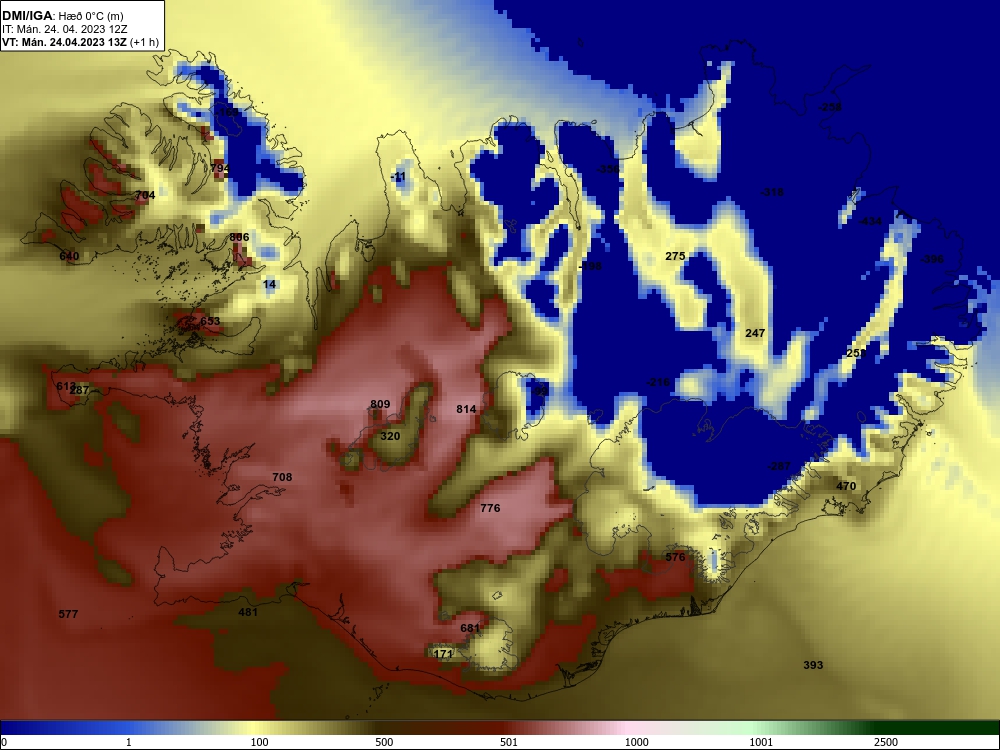Click the 171 value label
Screen dimensions: 1000x750
pyautogui.click(x=443, y=654)
